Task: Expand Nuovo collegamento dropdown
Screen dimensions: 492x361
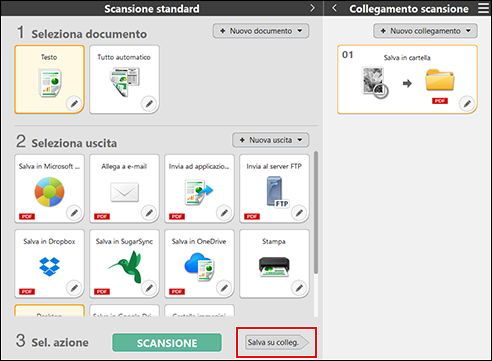Action: point(425,31)
